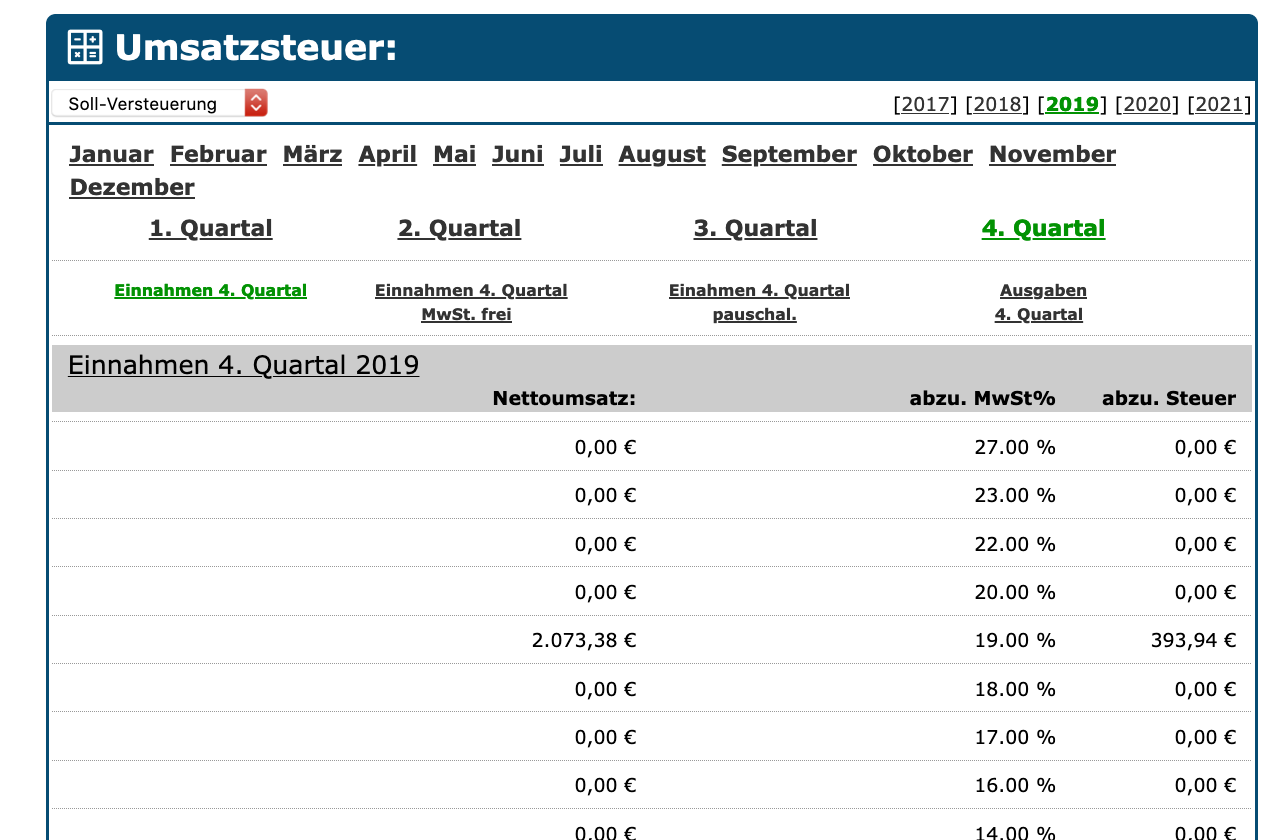This screenshot has height=840, width=1278.
Task: Click the Dezember month link
Action: coord(132,187)
